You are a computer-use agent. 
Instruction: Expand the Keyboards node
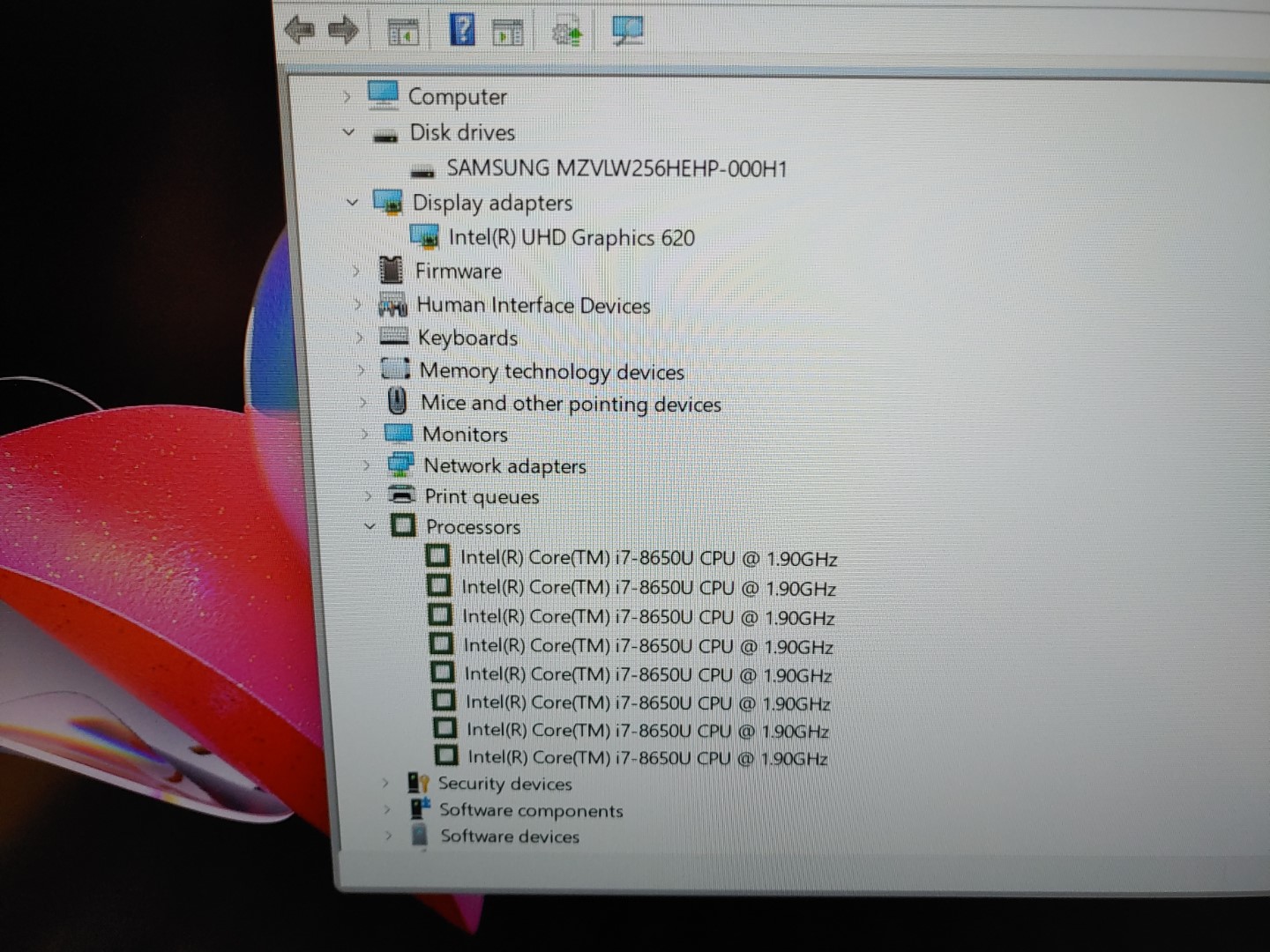tap(360, 338)
